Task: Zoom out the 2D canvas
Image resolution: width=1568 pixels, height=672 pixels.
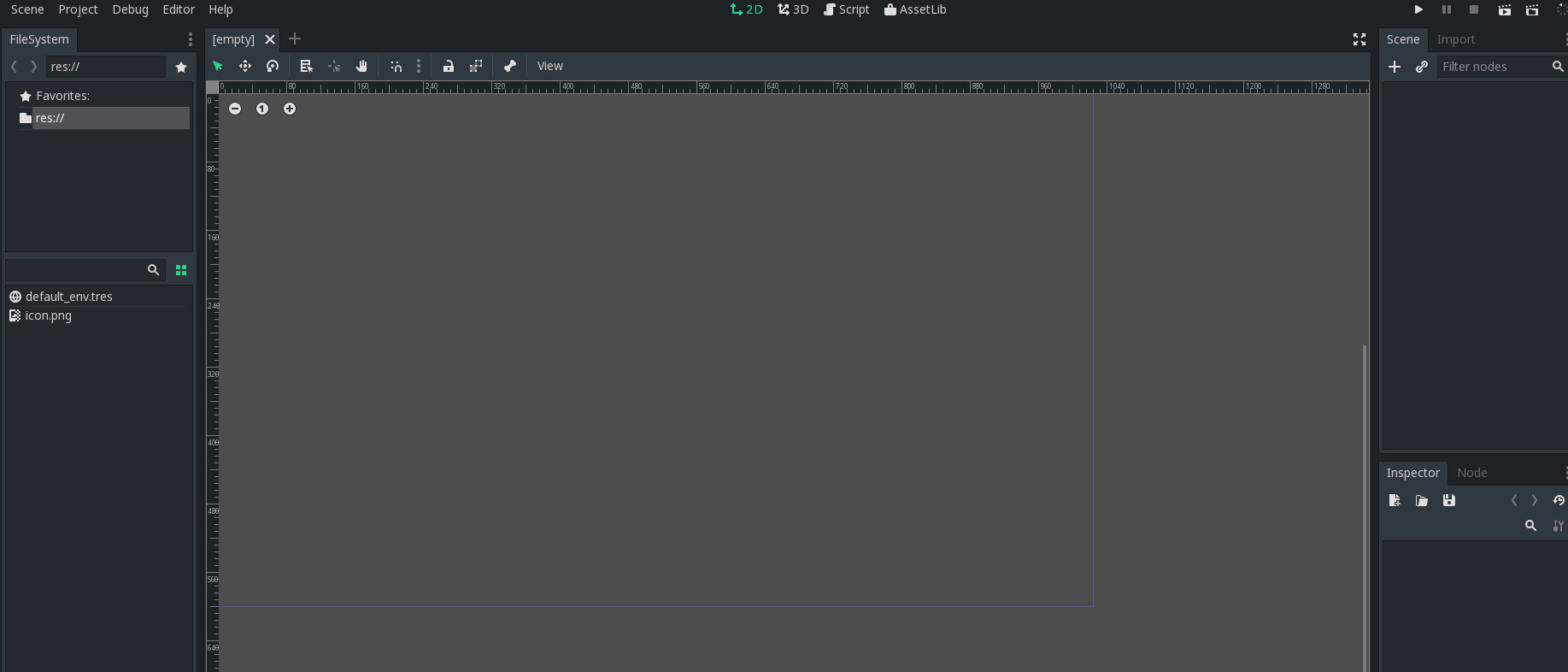Action: 235,109
